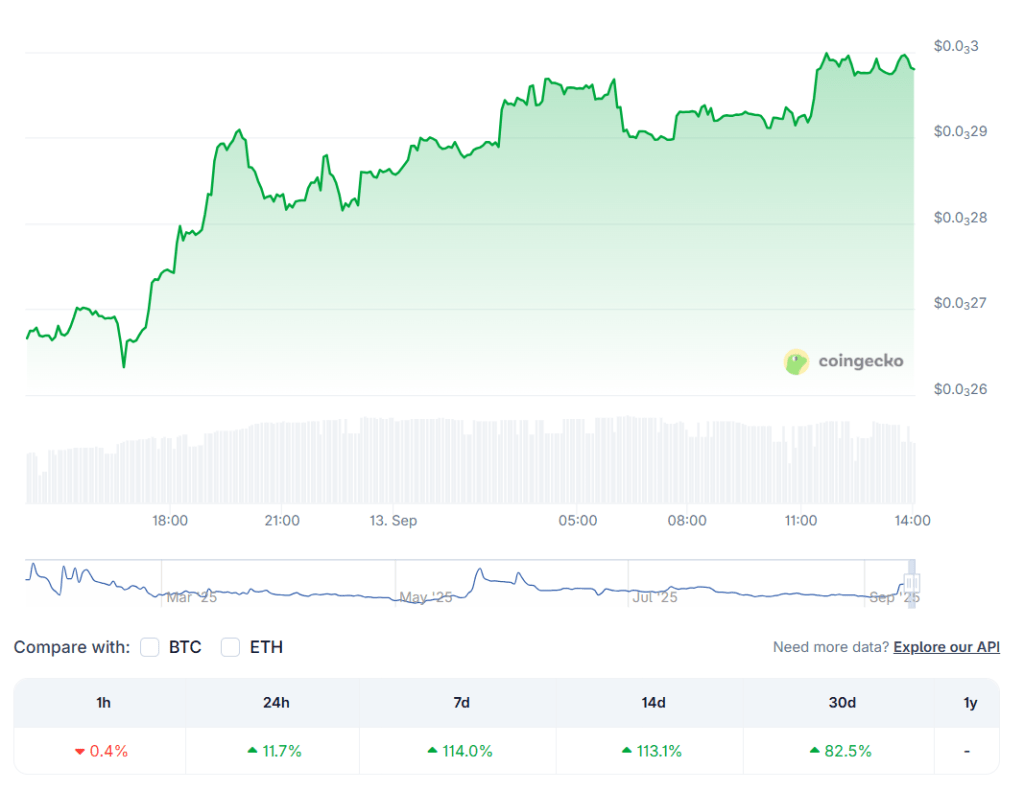The image size is (1024, 791).
Task: Click the green up arrow beside 82.5%
Action: 813,751
